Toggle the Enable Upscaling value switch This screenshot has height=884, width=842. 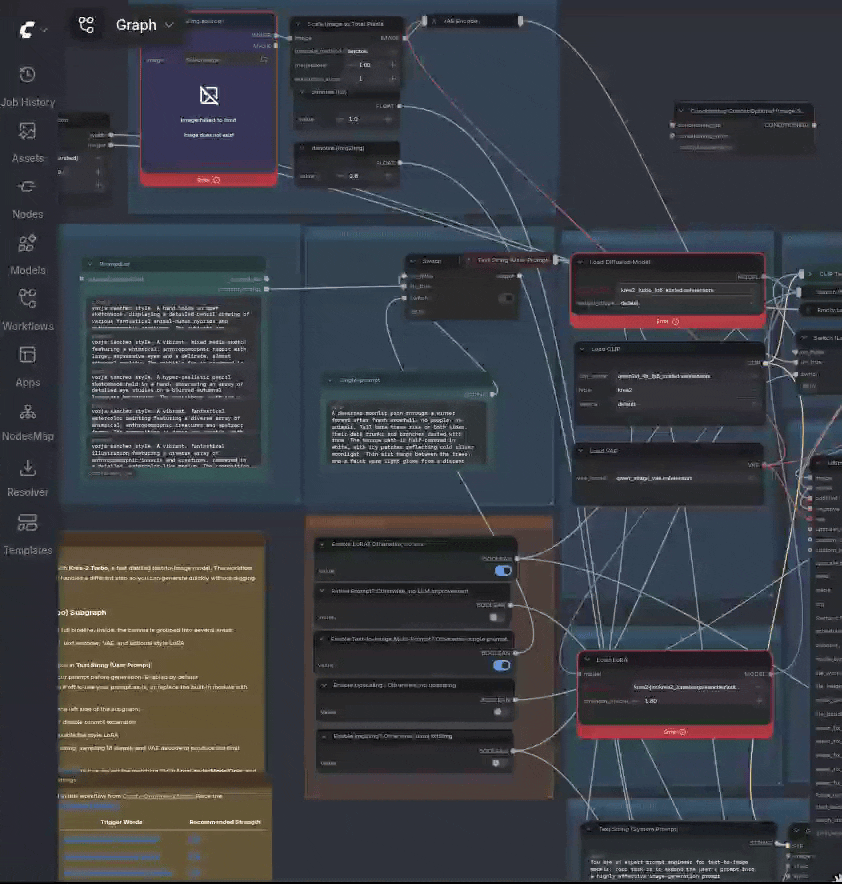pos(499,712)
